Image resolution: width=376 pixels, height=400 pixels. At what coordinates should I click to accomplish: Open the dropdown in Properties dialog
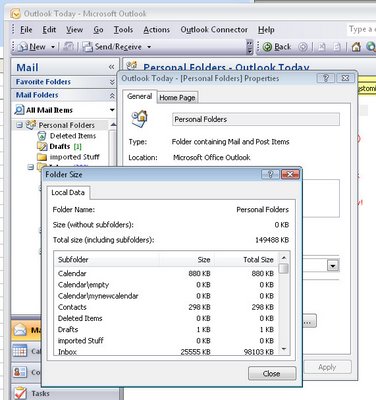tap(333, 266)
